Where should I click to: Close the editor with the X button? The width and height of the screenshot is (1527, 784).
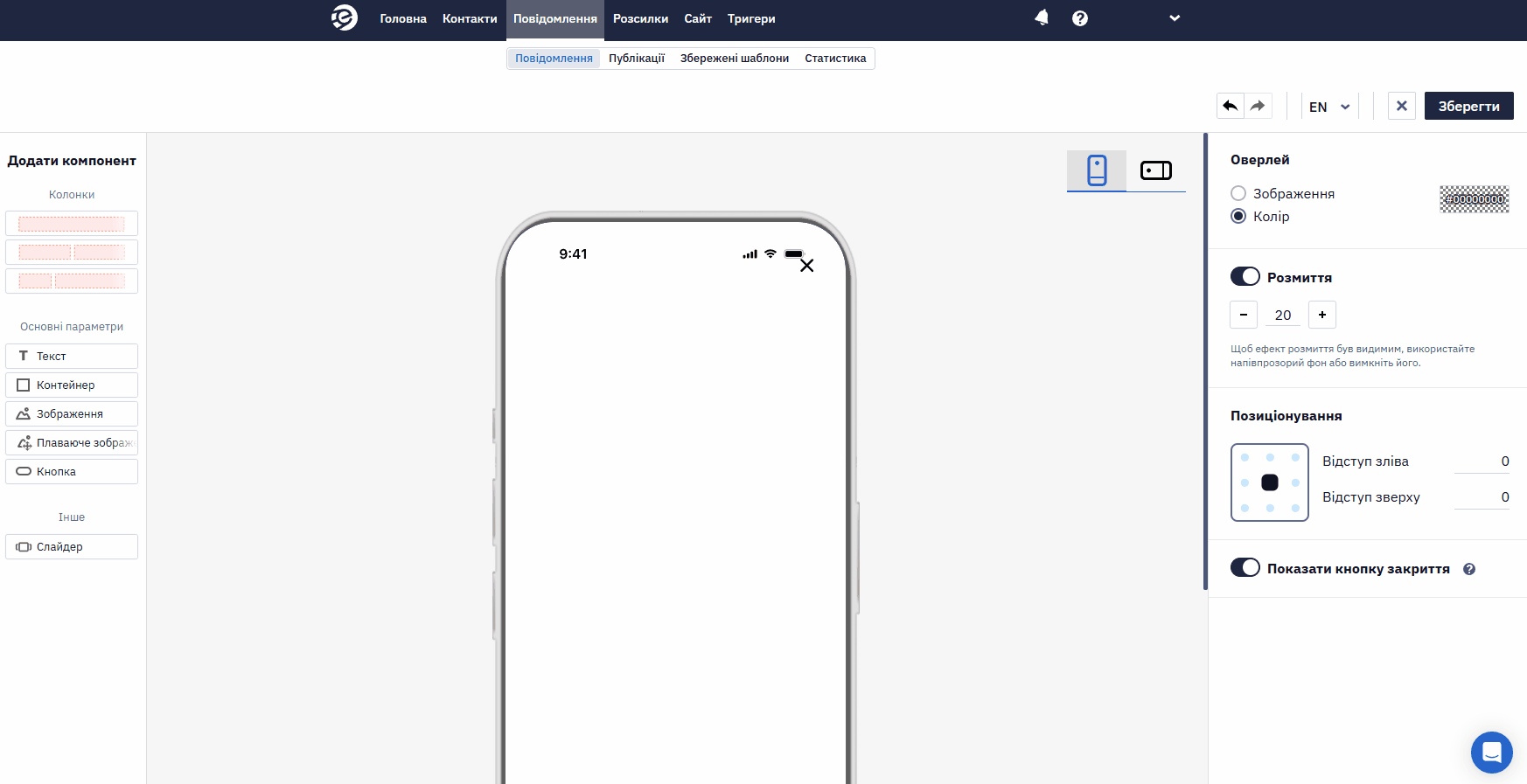tap(1402, 106)
